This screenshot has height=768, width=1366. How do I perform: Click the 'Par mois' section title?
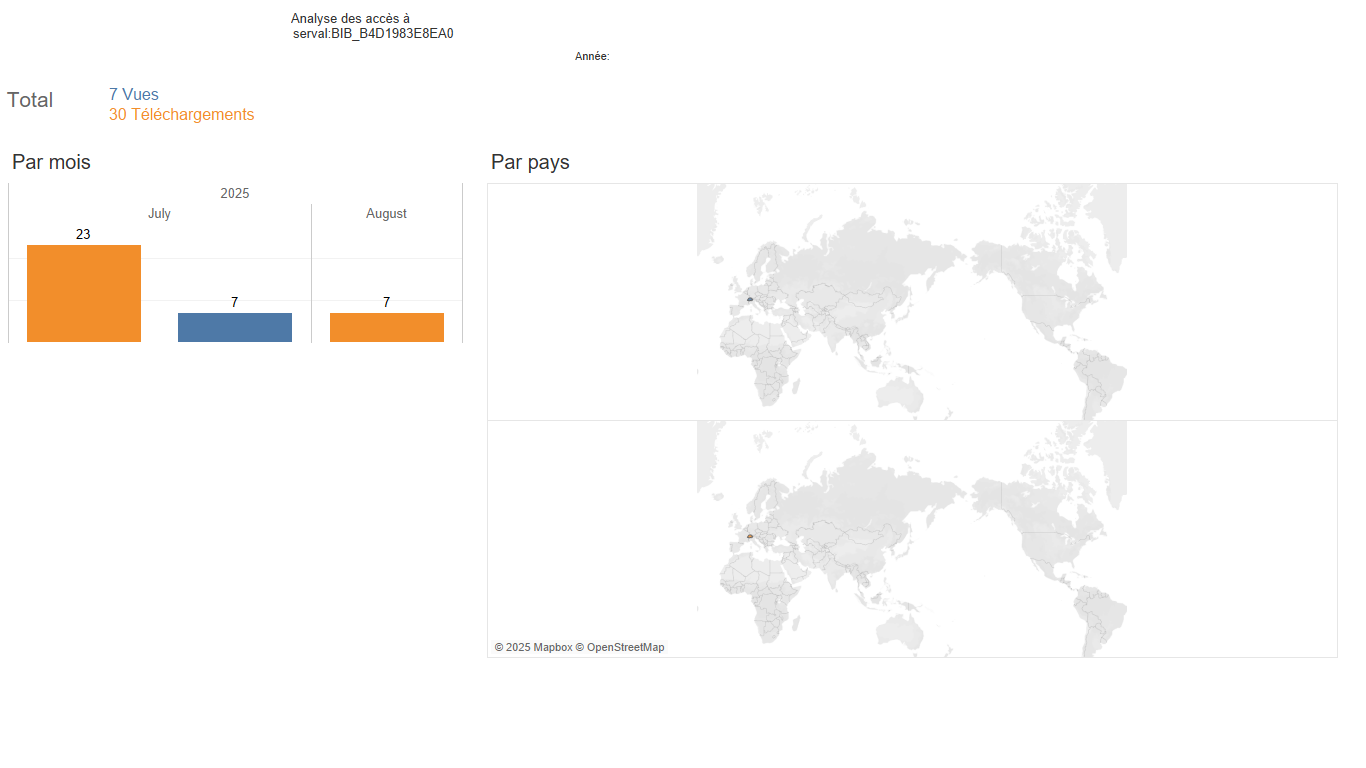click(x=51, y=162)
